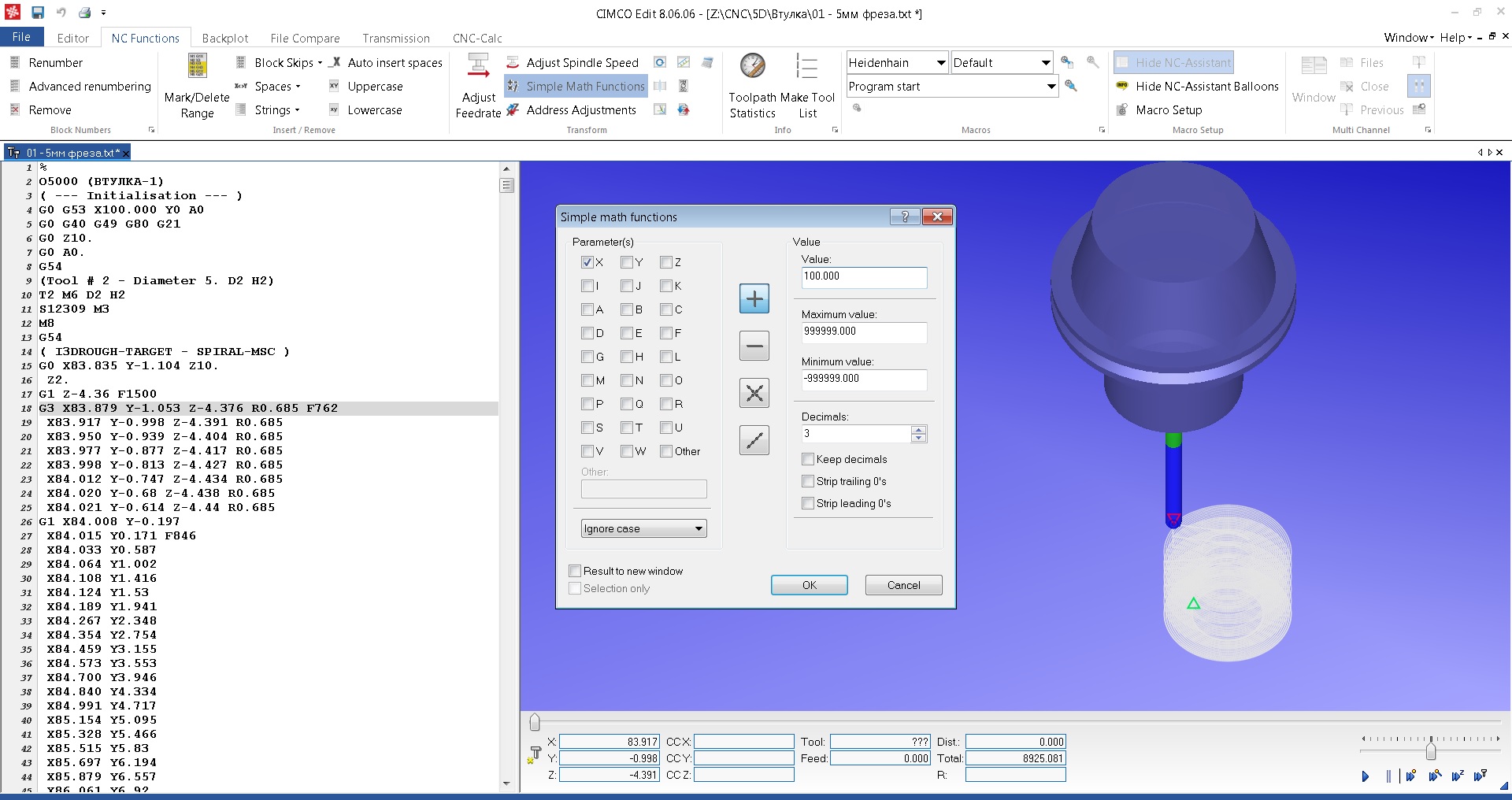Click the Value input field
Image resolution: width=1512 pixels, height=800 pixels.
point(864,277)
